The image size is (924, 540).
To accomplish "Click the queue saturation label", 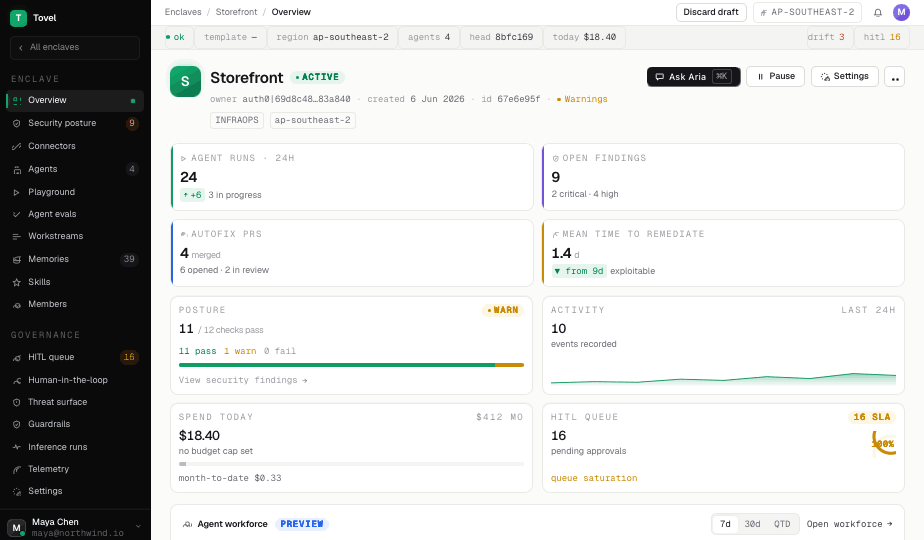I will point(594,478).
